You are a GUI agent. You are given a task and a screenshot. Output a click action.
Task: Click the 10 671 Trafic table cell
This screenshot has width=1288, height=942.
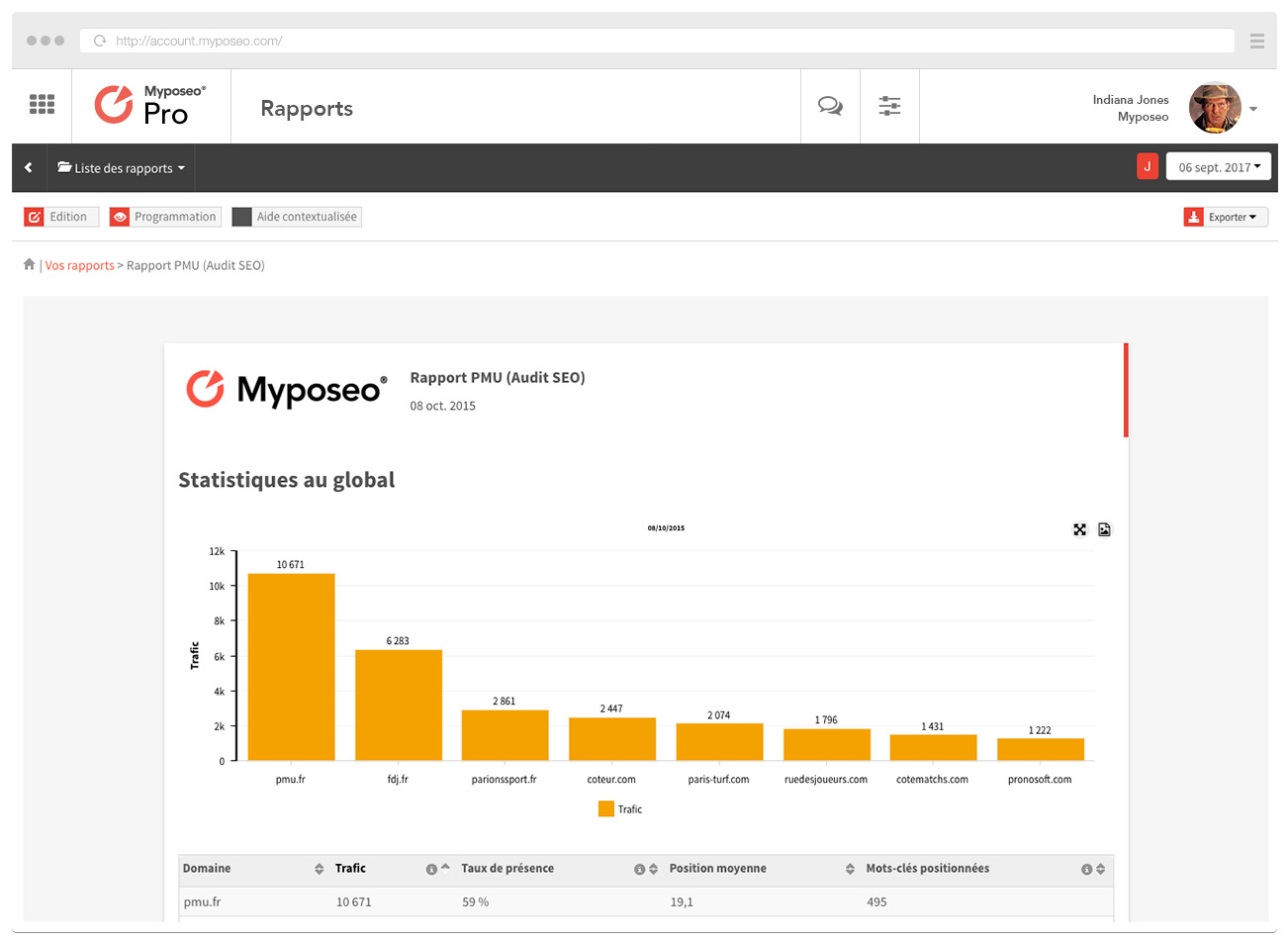[x=354, y=901]
